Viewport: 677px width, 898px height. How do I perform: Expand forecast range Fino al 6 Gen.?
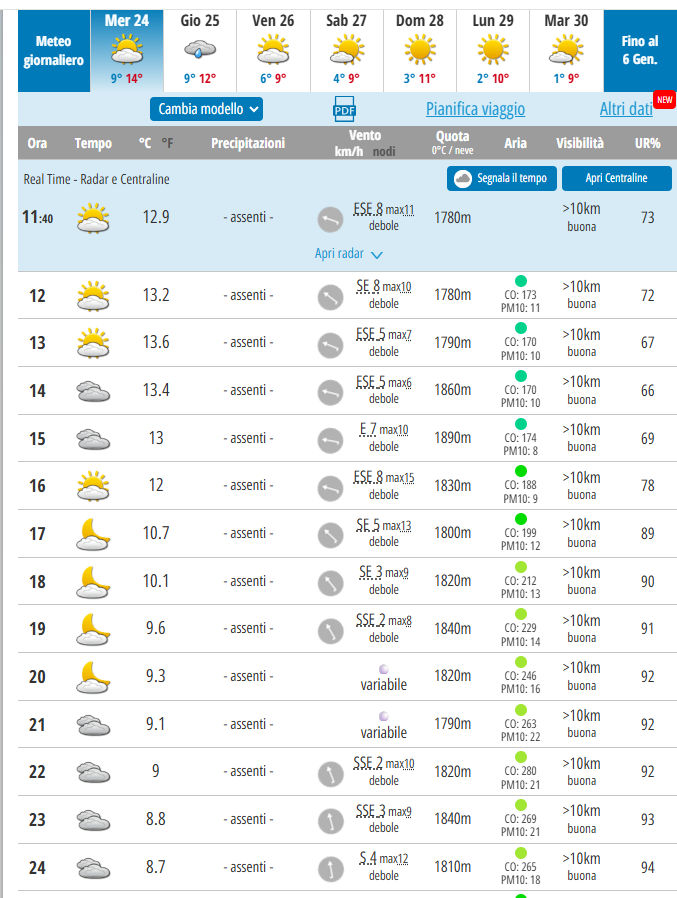pyautogui.click(x=639, y=50)
